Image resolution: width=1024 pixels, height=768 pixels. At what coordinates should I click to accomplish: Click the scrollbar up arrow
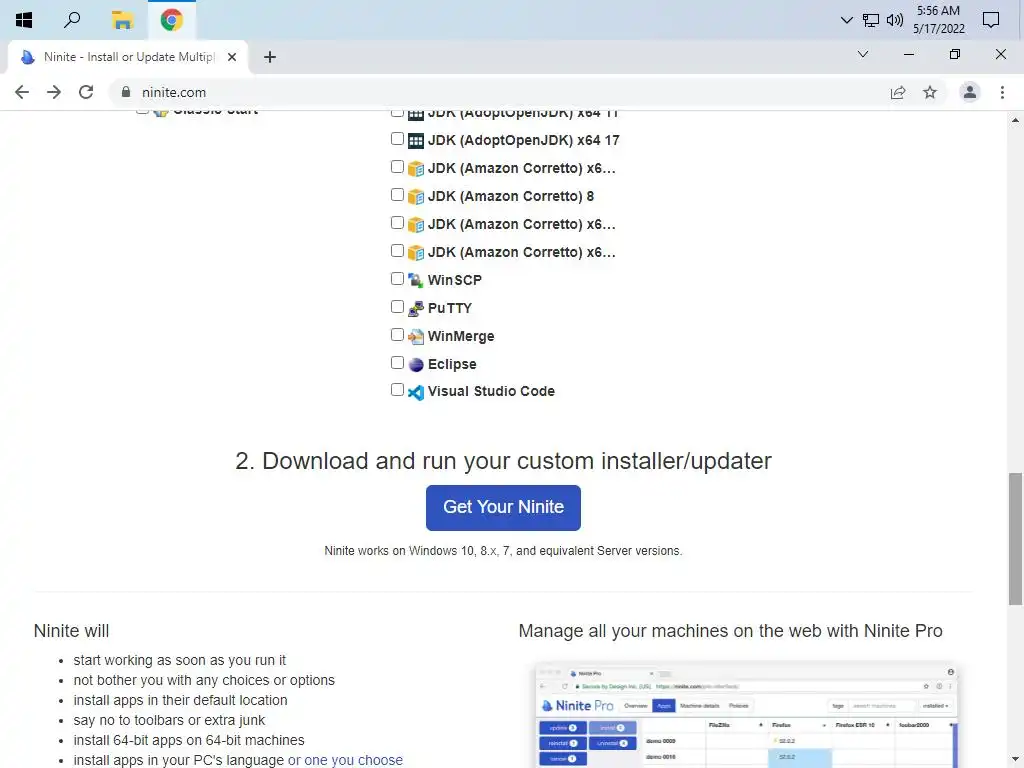point(1015,120)
